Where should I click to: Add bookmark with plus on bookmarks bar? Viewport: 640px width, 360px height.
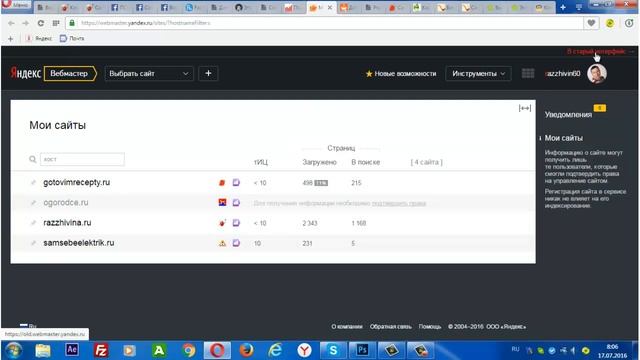11,38
